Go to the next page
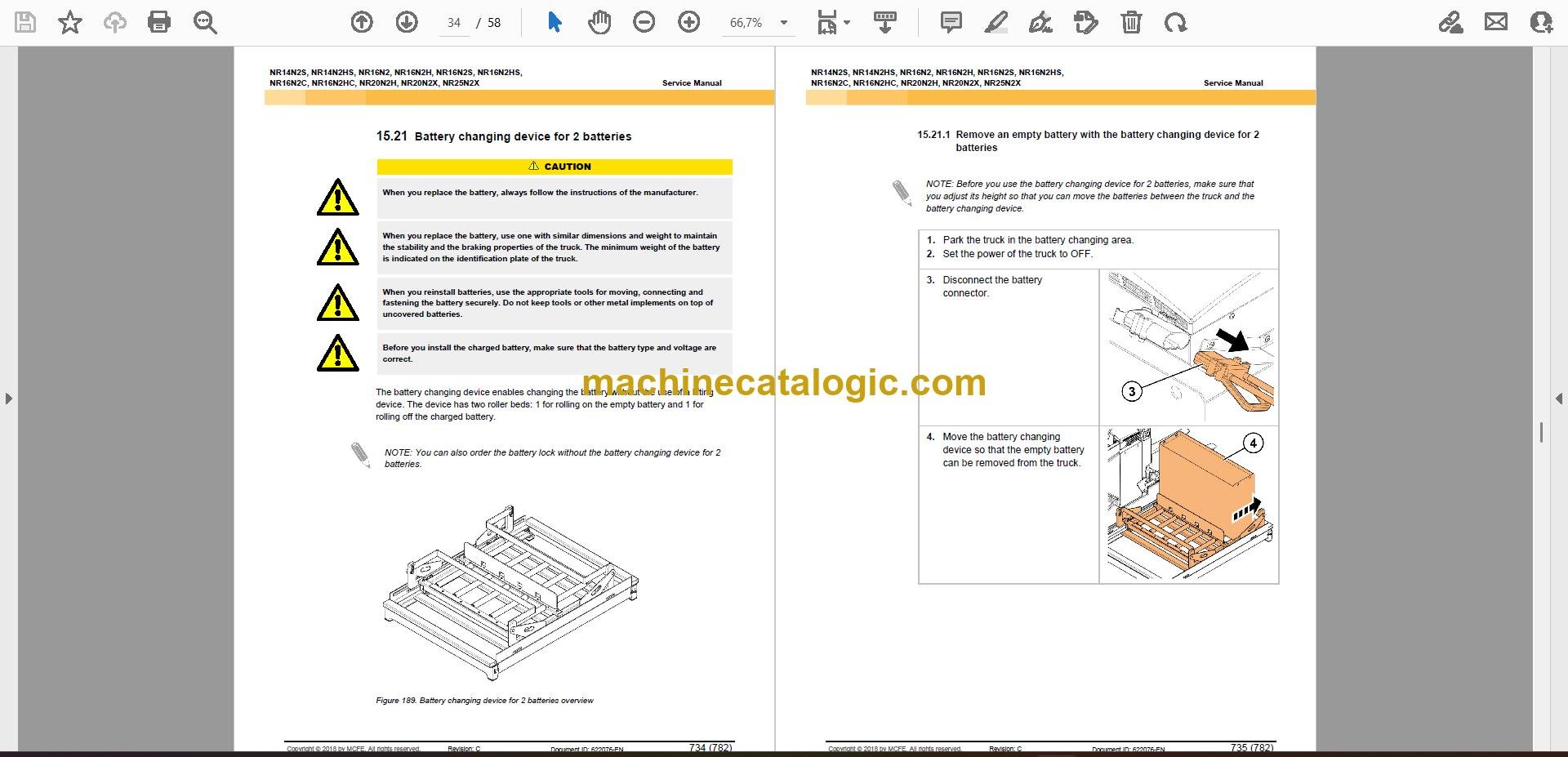Viewport: 1568px width, 757px height. tap(407, 23)
